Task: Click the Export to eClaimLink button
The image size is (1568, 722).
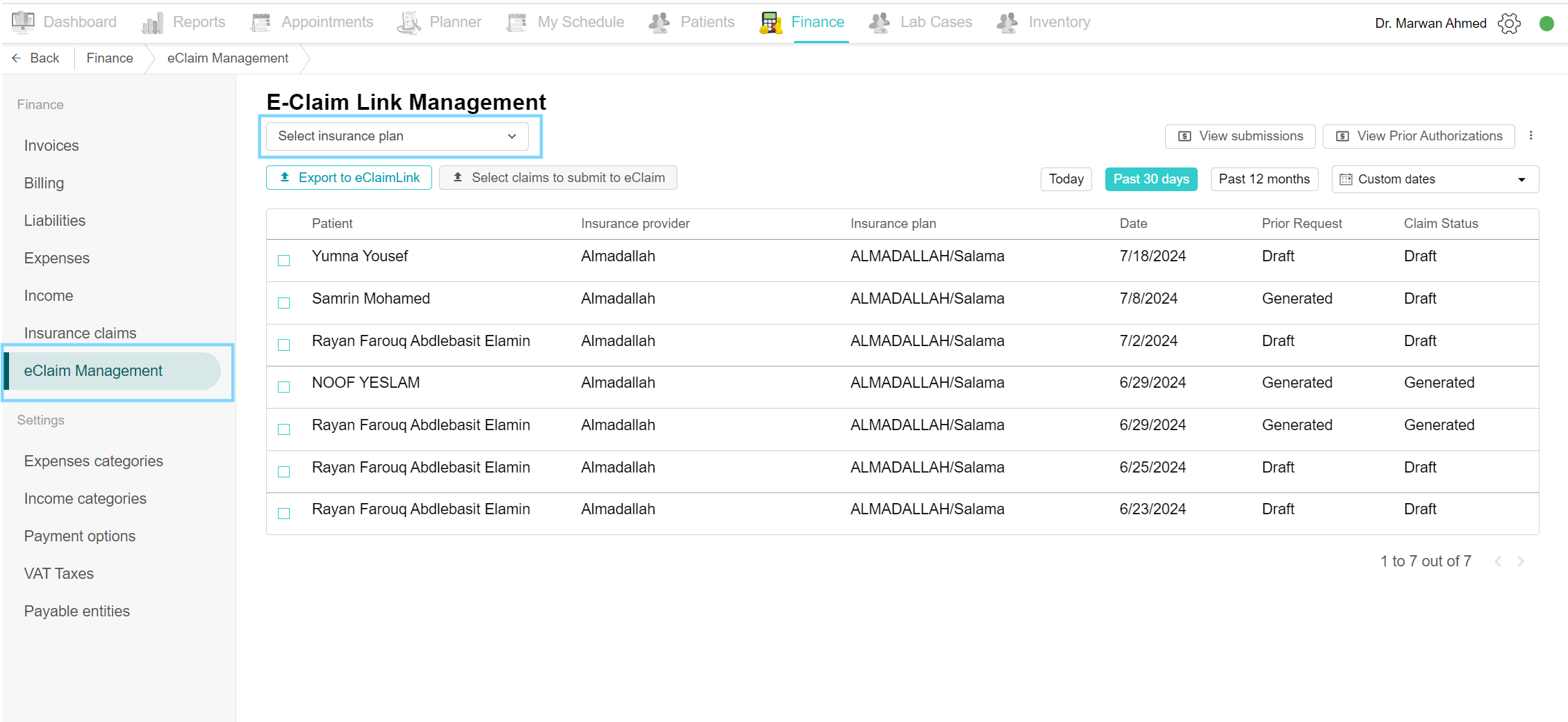Action: coord(349,178)
